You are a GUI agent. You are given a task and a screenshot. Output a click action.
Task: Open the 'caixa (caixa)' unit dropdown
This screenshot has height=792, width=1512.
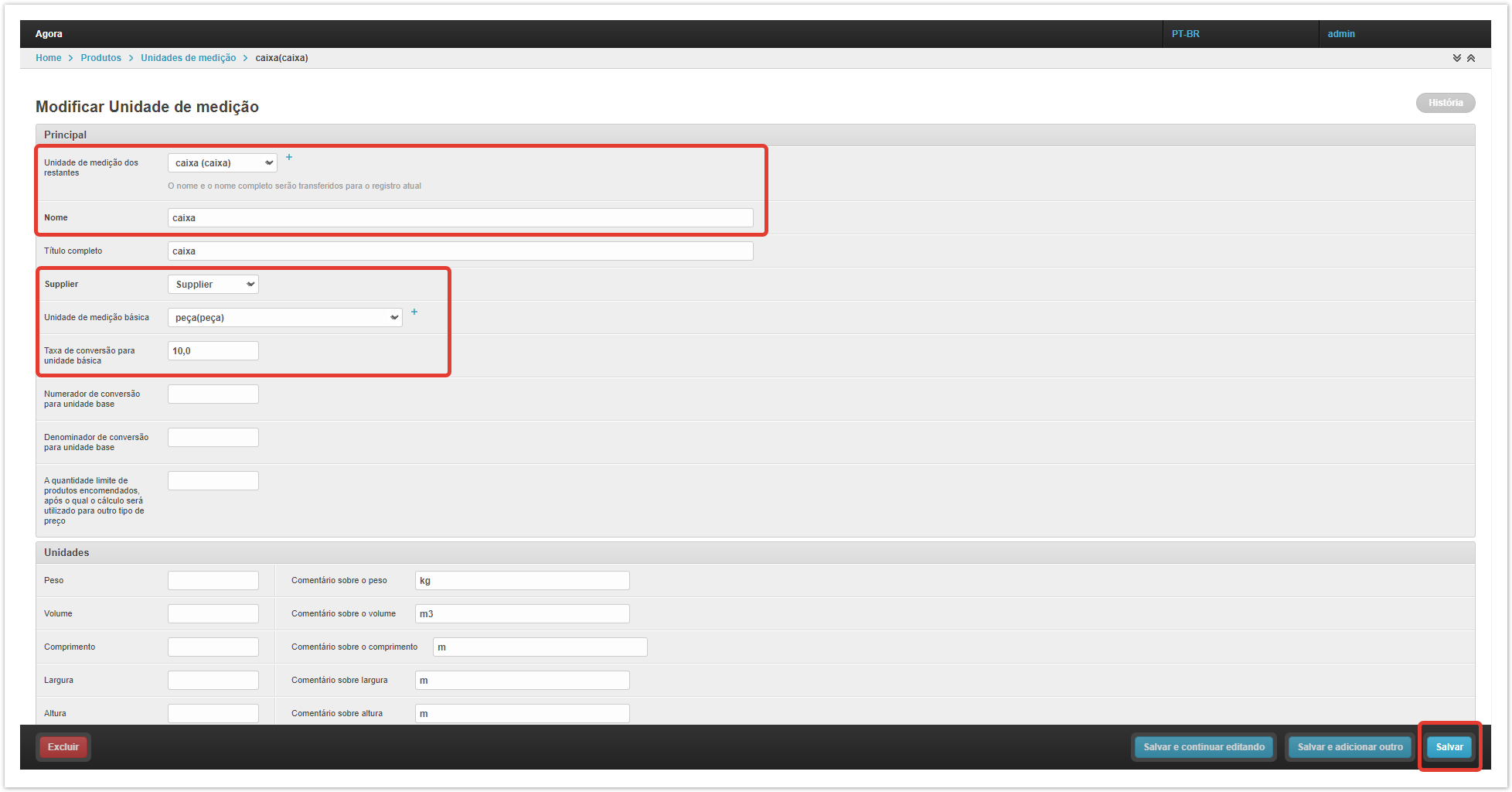pyautogui.click(x=223, y=163)
